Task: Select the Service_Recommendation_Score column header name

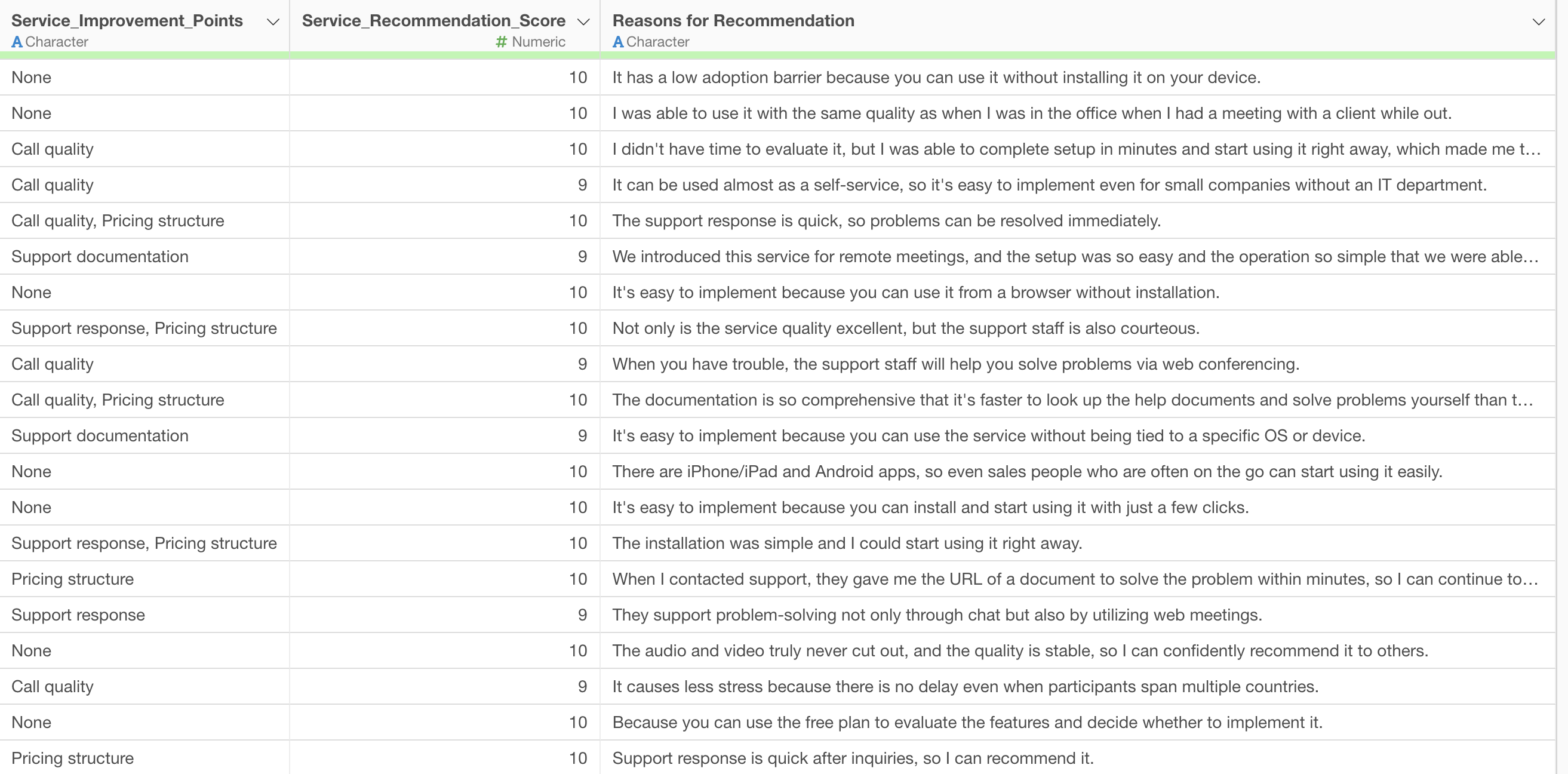Action: point(433,21)
